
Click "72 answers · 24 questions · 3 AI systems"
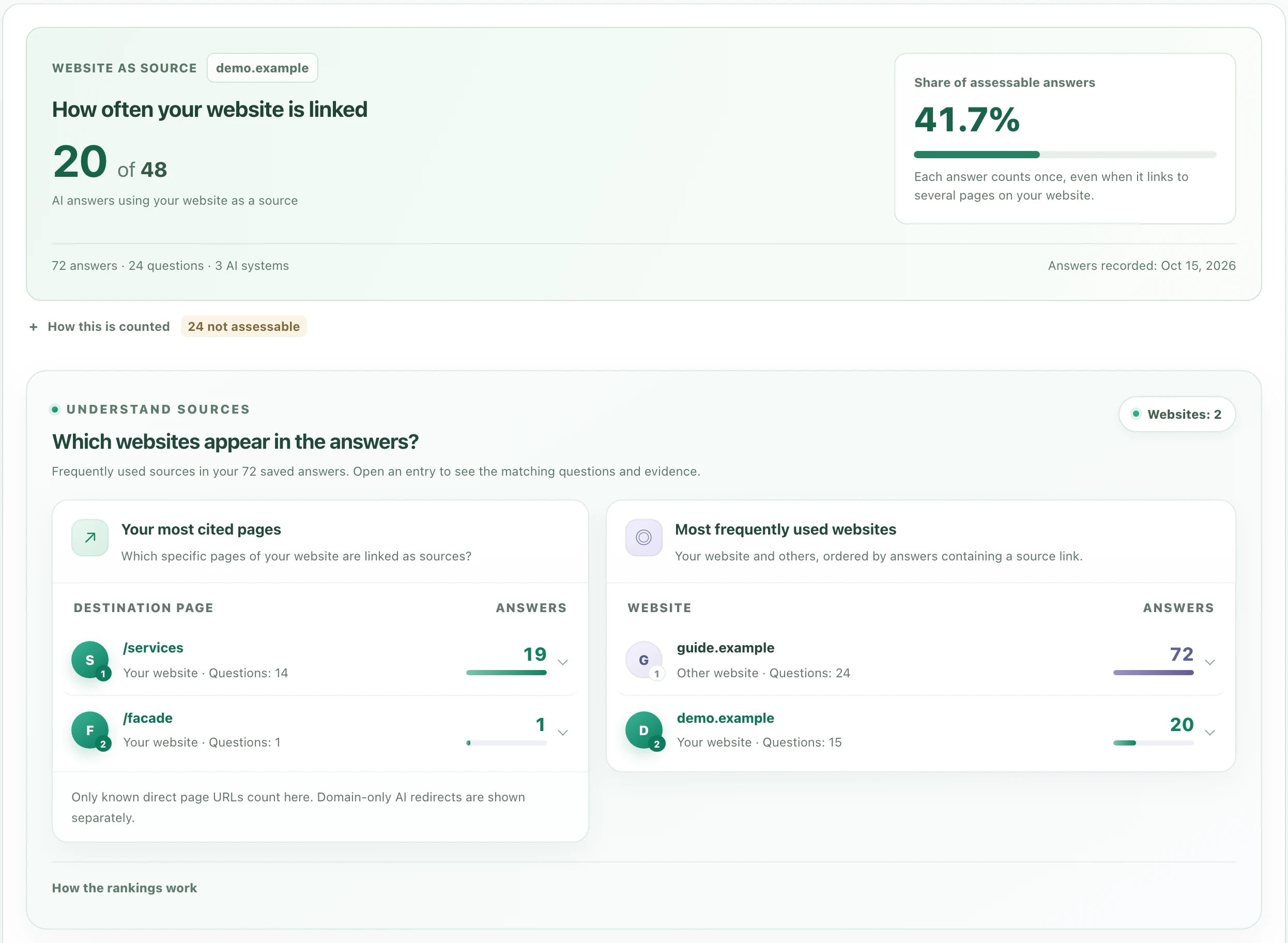pos(170,265)
